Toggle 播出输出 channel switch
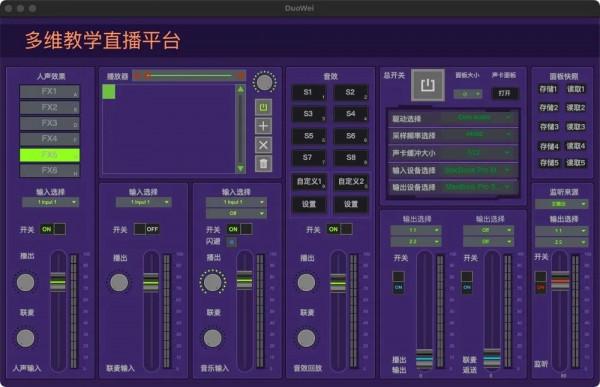 [x=398, y=282]
